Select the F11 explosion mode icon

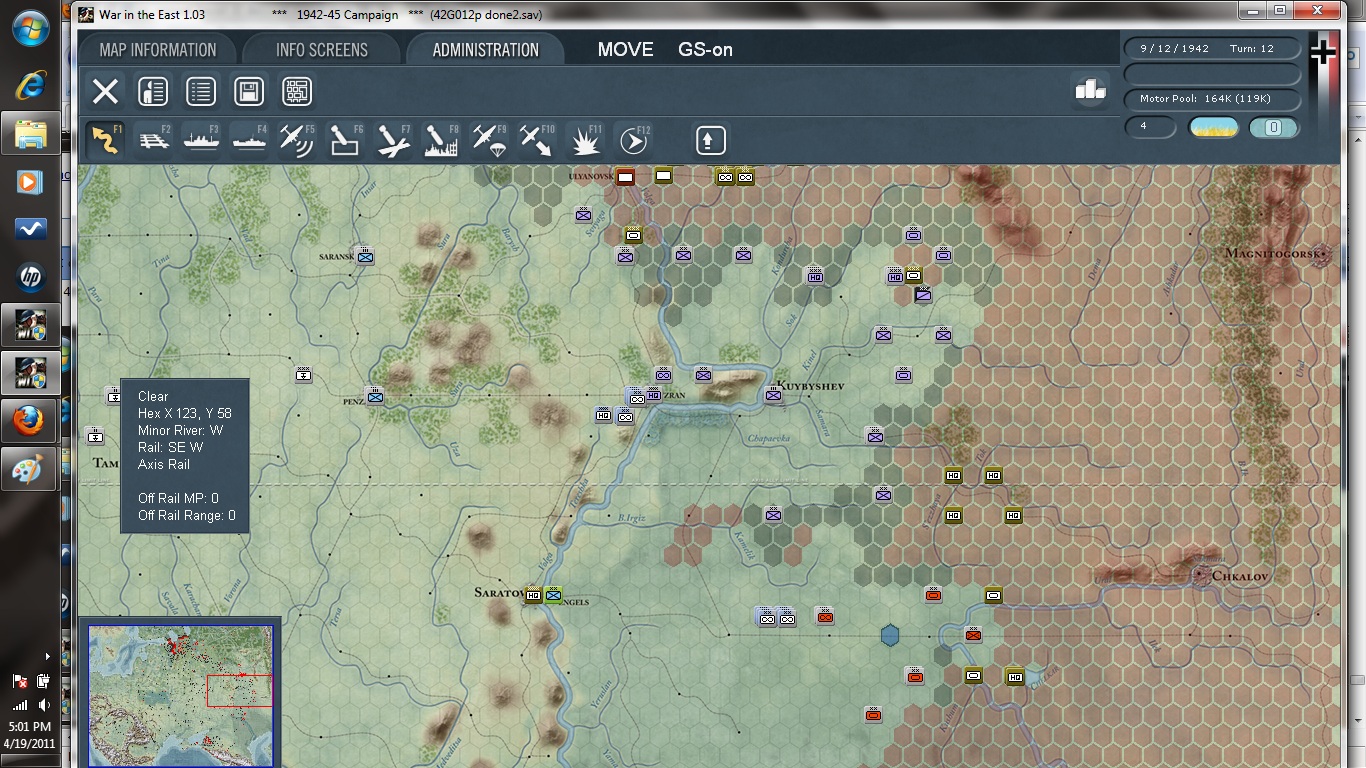(x=585, y=140)
